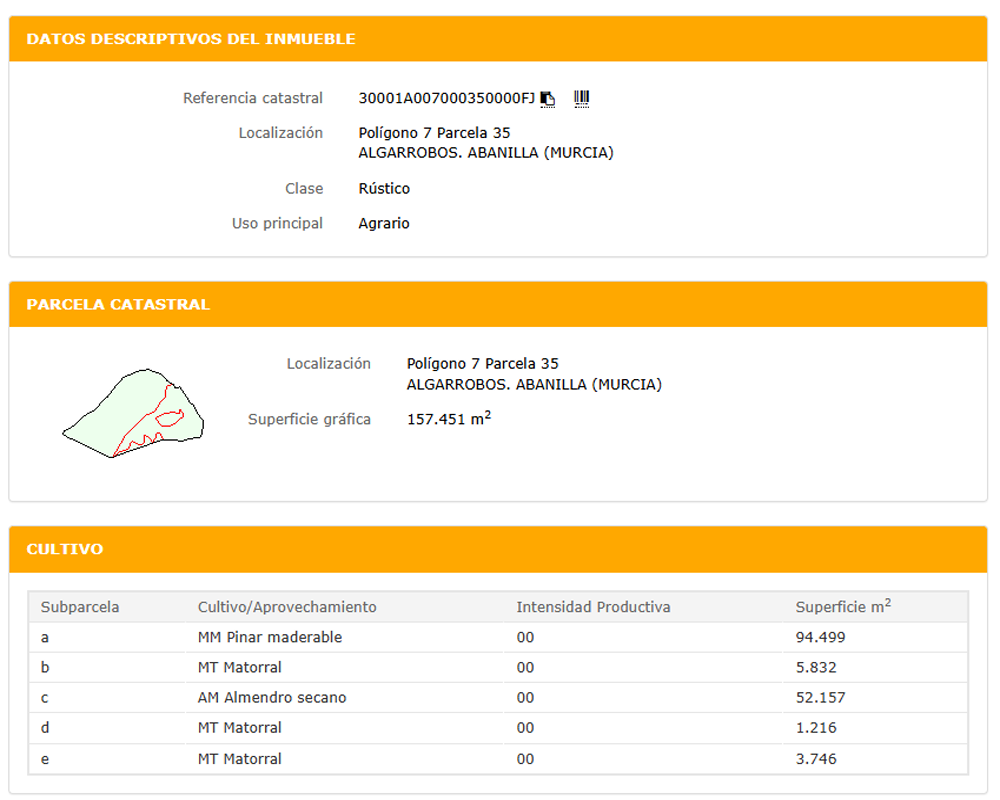The width and height of the screenshot is (1000, 800).
Task: Select the Cultivo/Aprovechamiento column header
Action: tap(287, 607)
